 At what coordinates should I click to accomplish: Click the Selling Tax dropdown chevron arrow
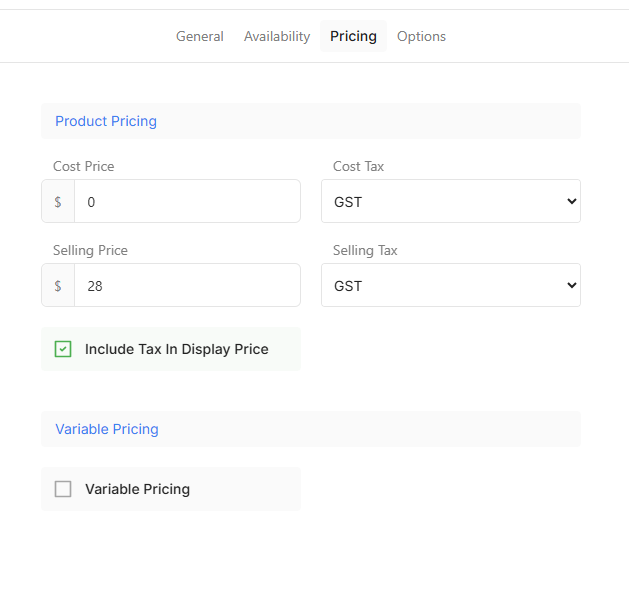(571, 286)
